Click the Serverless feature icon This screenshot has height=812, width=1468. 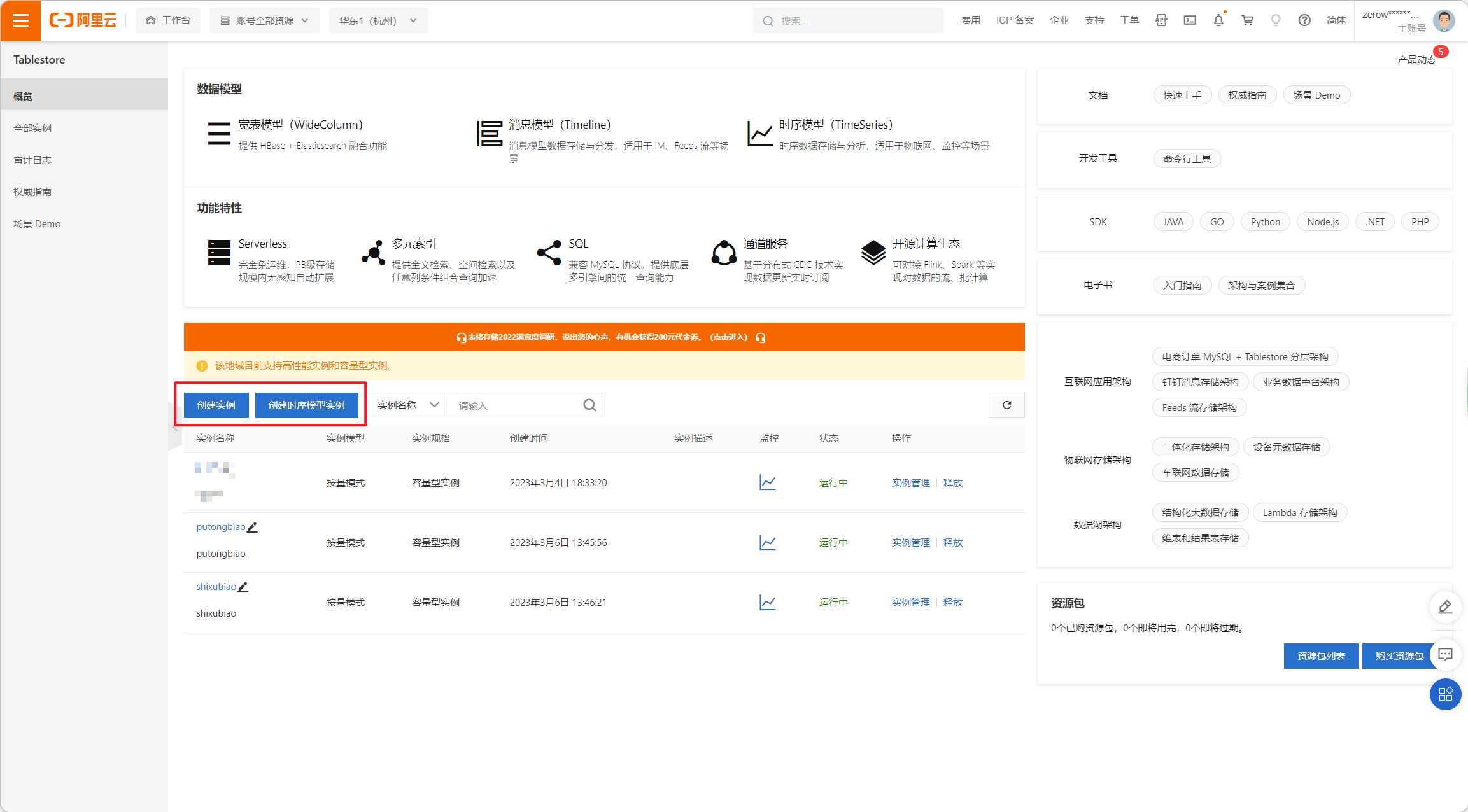pyautogui.click(x=219, y=253)
